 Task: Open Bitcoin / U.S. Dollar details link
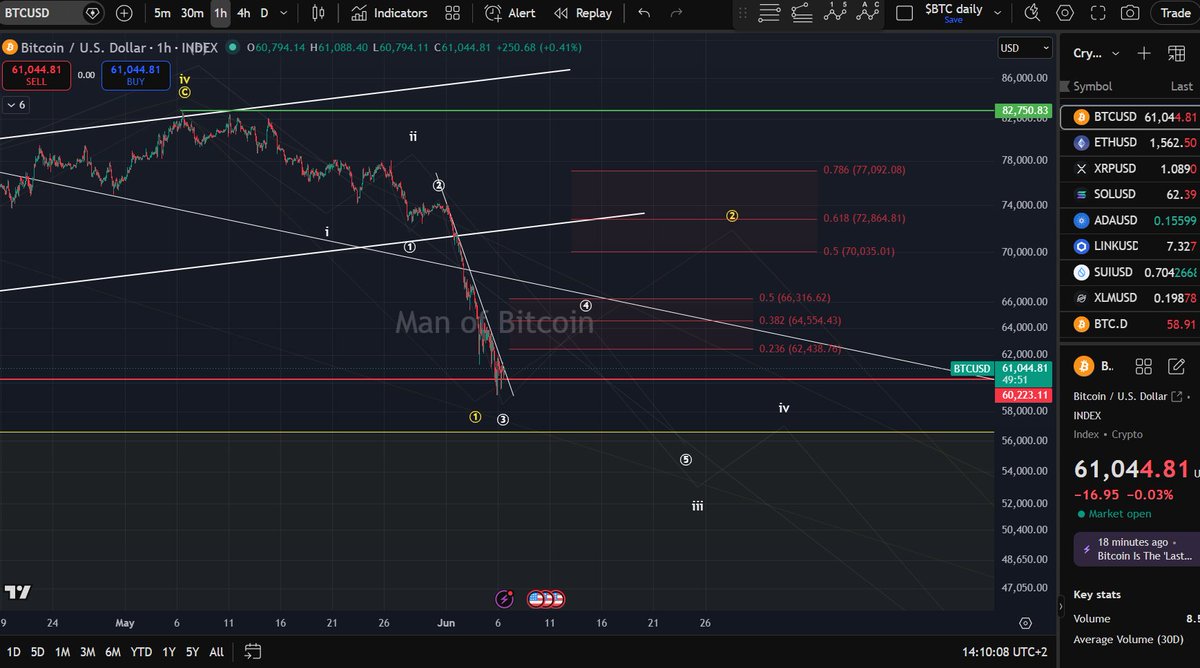coord(1126,398)
